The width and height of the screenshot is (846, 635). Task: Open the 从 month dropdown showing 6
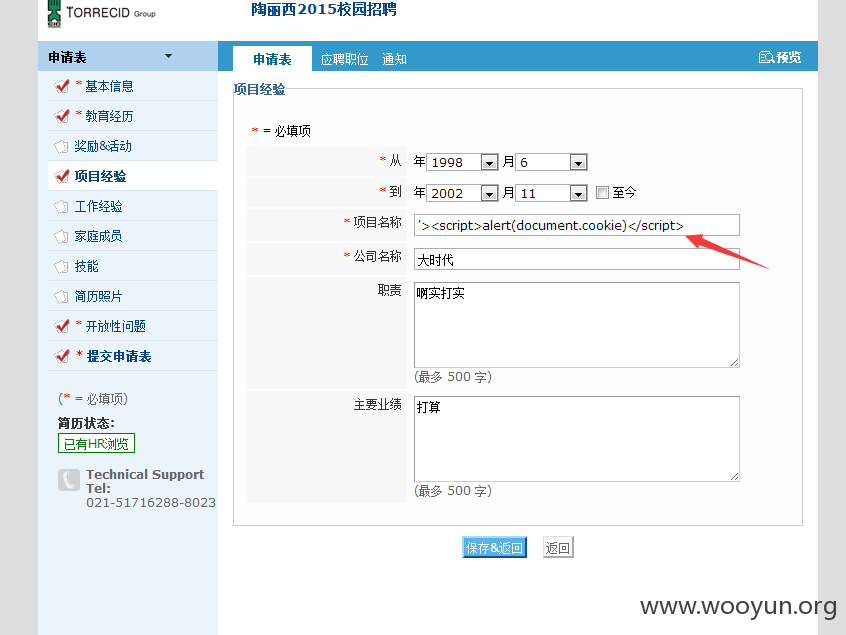[x=551, y=162]
